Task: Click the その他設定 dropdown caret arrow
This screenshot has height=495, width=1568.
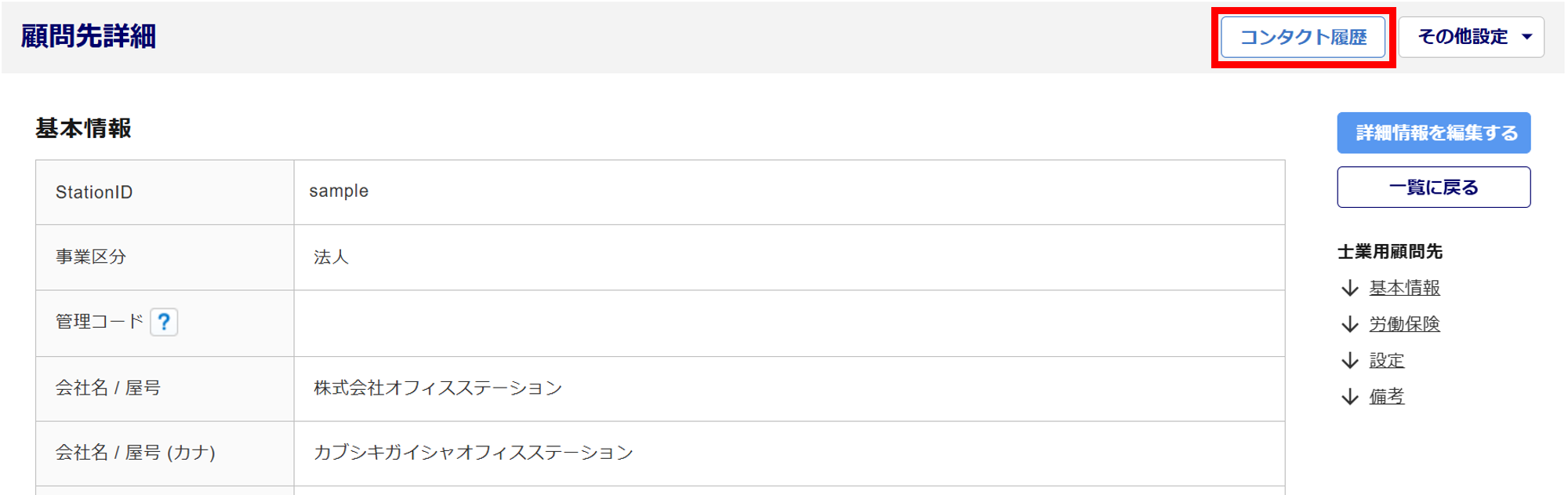Action: pos(1526,37)
